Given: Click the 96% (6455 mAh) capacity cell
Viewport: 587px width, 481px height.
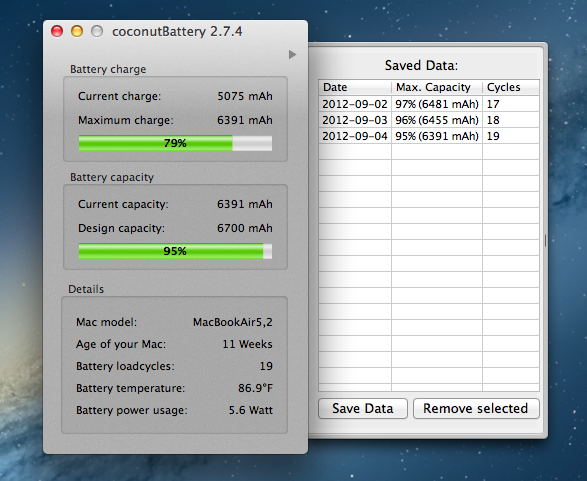Looking at the screenshot, I should pyautogui.click(x=437, y=120).
